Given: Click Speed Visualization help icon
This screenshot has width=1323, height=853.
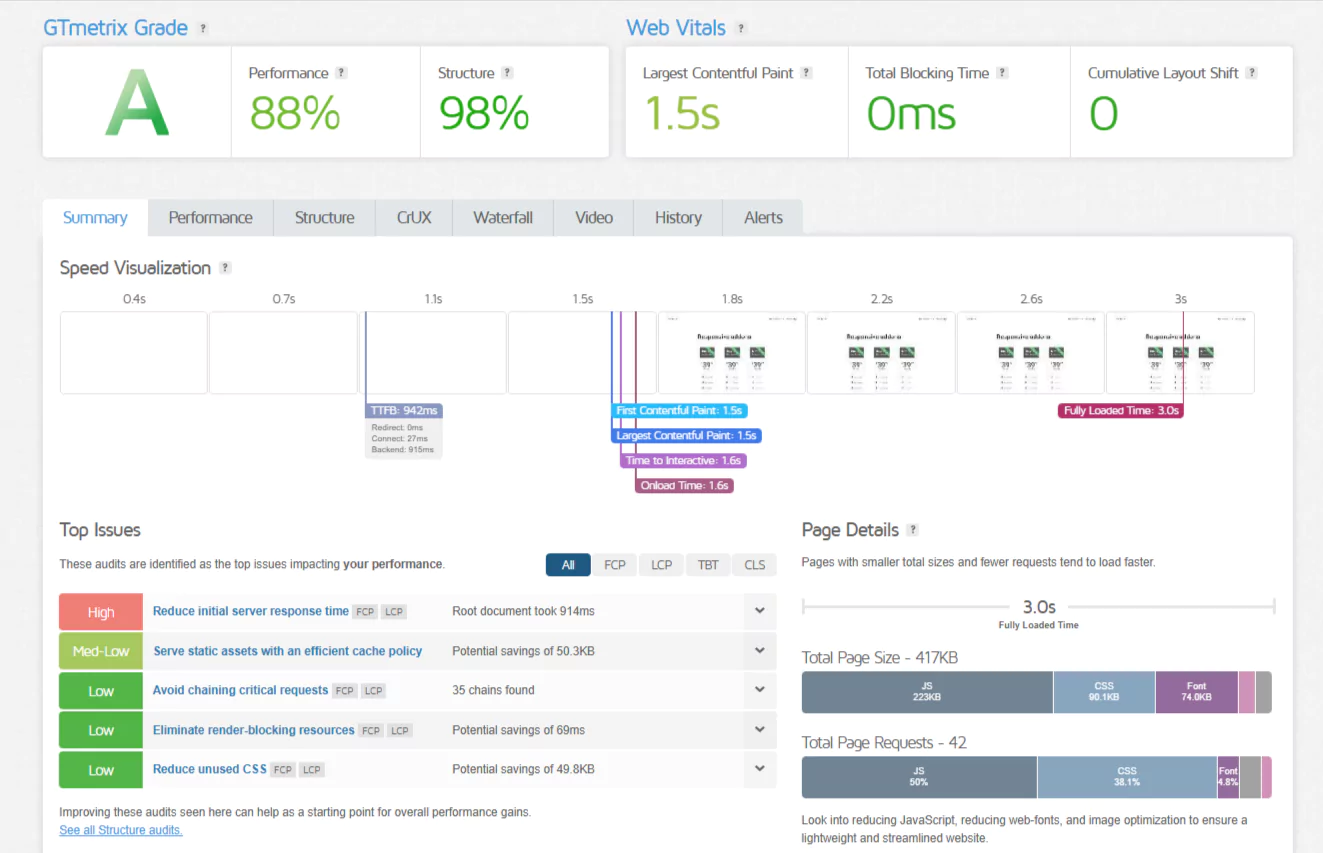Looking at the screenshot, I should point(225,268).
